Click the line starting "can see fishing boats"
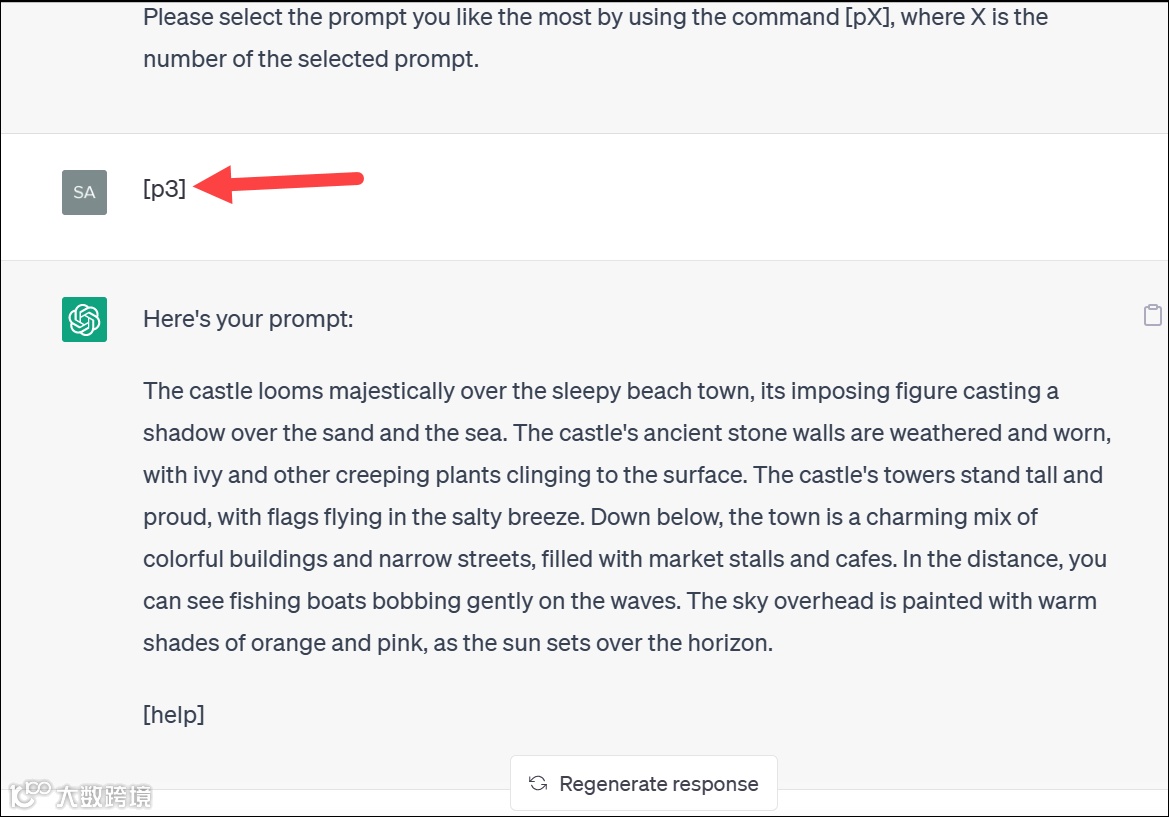 pyautogui.click(x=619, y=601)
